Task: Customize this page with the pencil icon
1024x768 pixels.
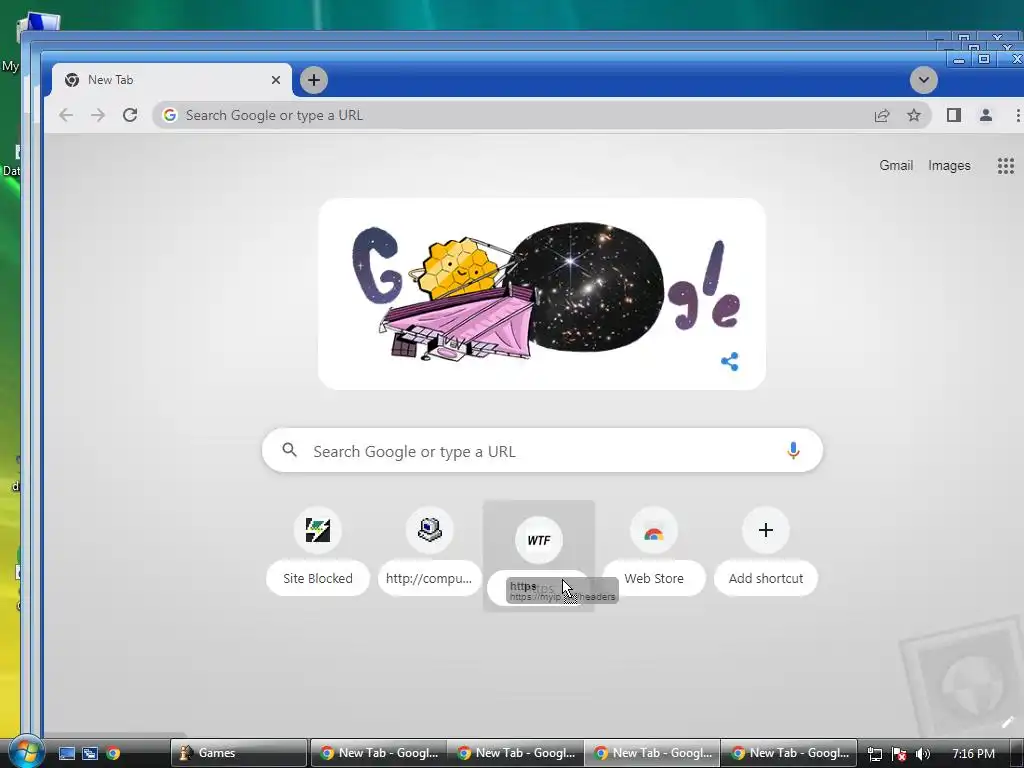Action: coord(1007,722)
